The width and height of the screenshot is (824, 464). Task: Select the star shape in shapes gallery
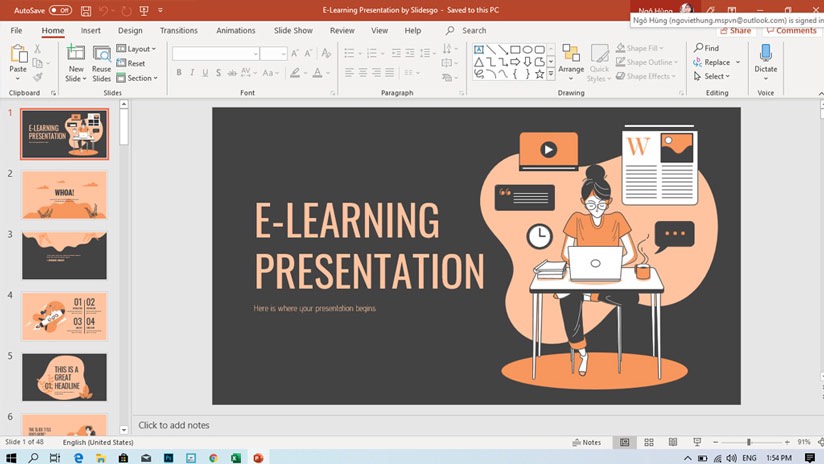540,74
